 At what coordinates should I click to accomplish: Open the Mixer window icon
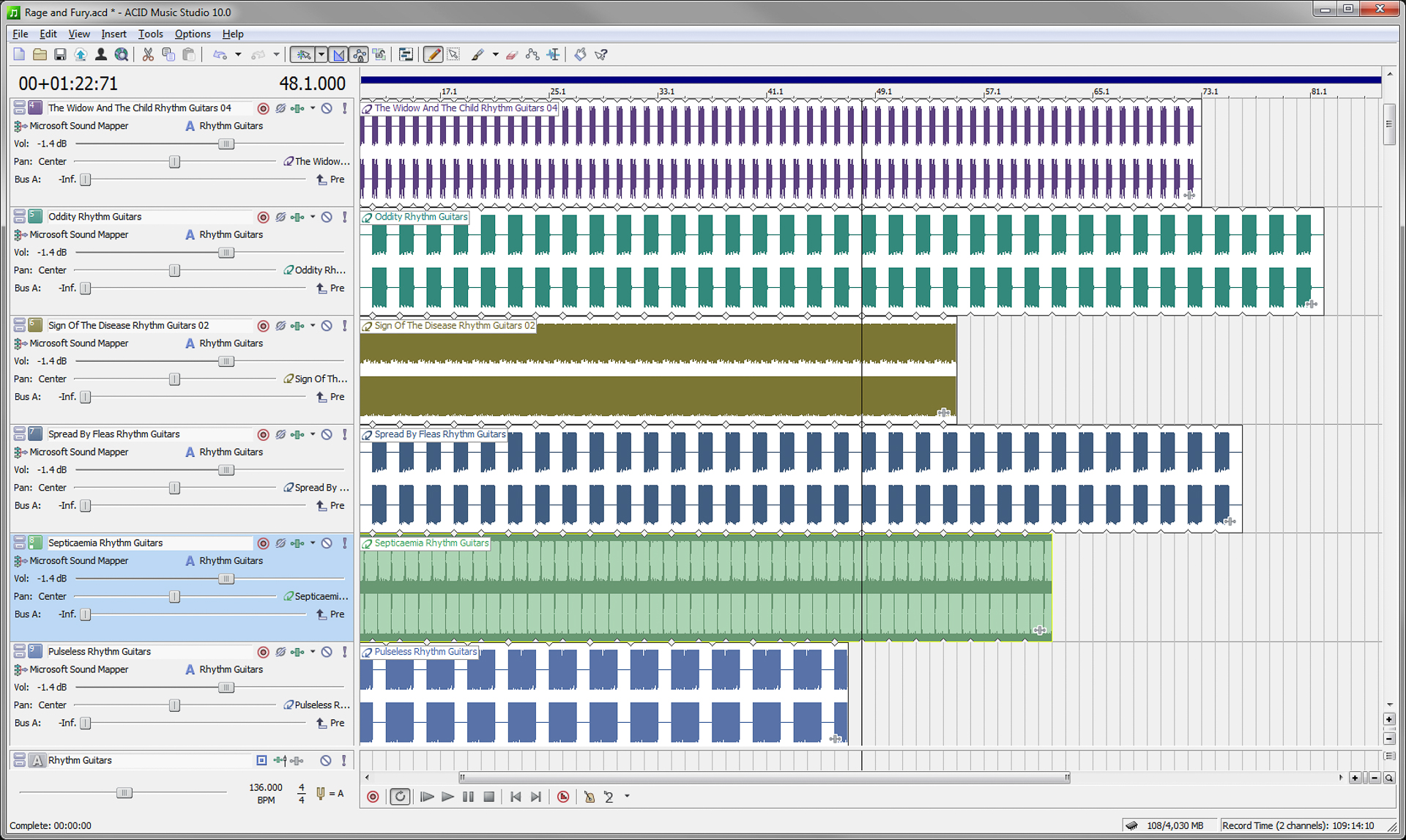pyautogui.click(x=406, y=54)
